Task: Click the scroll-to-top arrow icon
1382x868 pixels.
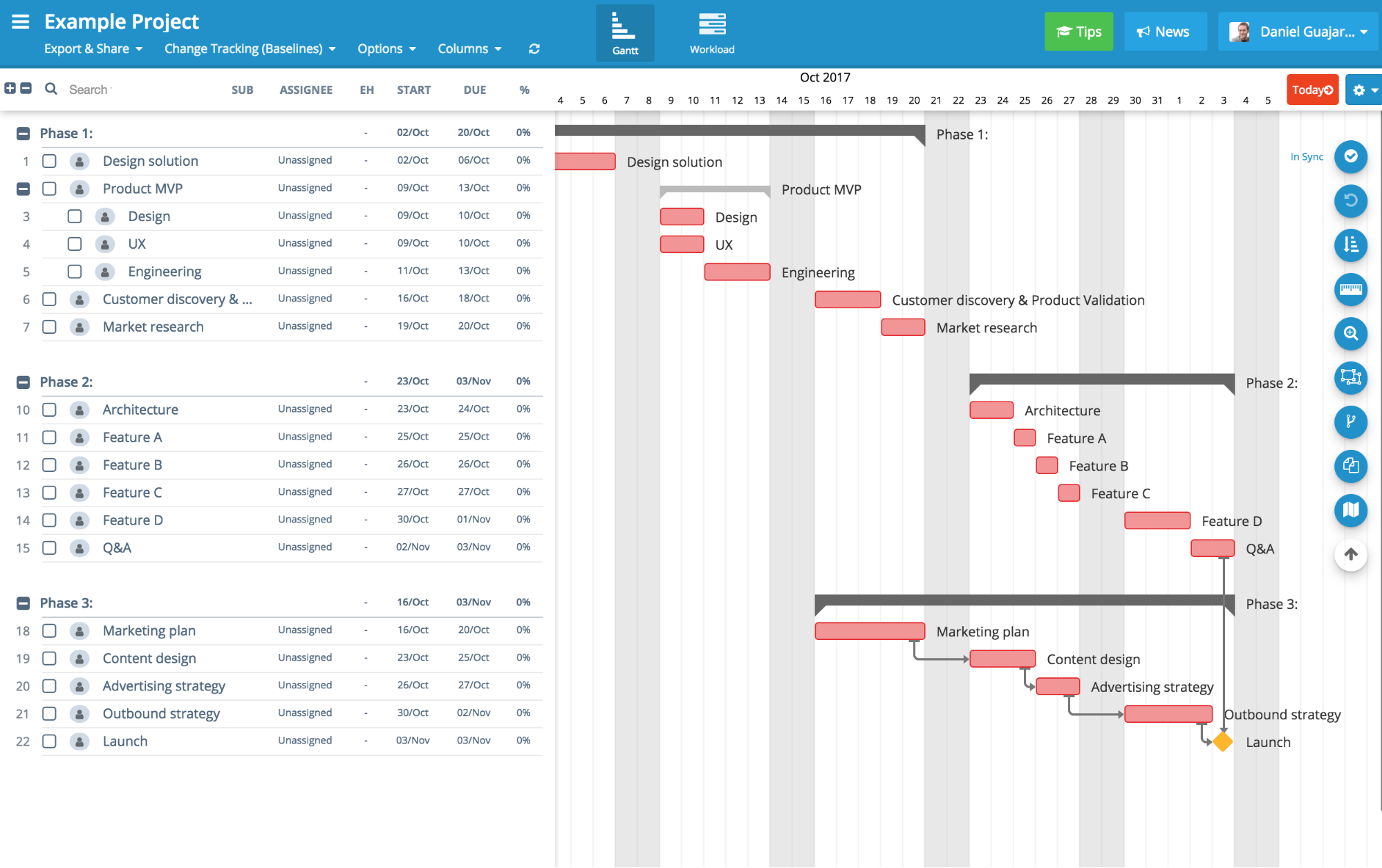Action: pyautogui.click(x=1350, y=554)
